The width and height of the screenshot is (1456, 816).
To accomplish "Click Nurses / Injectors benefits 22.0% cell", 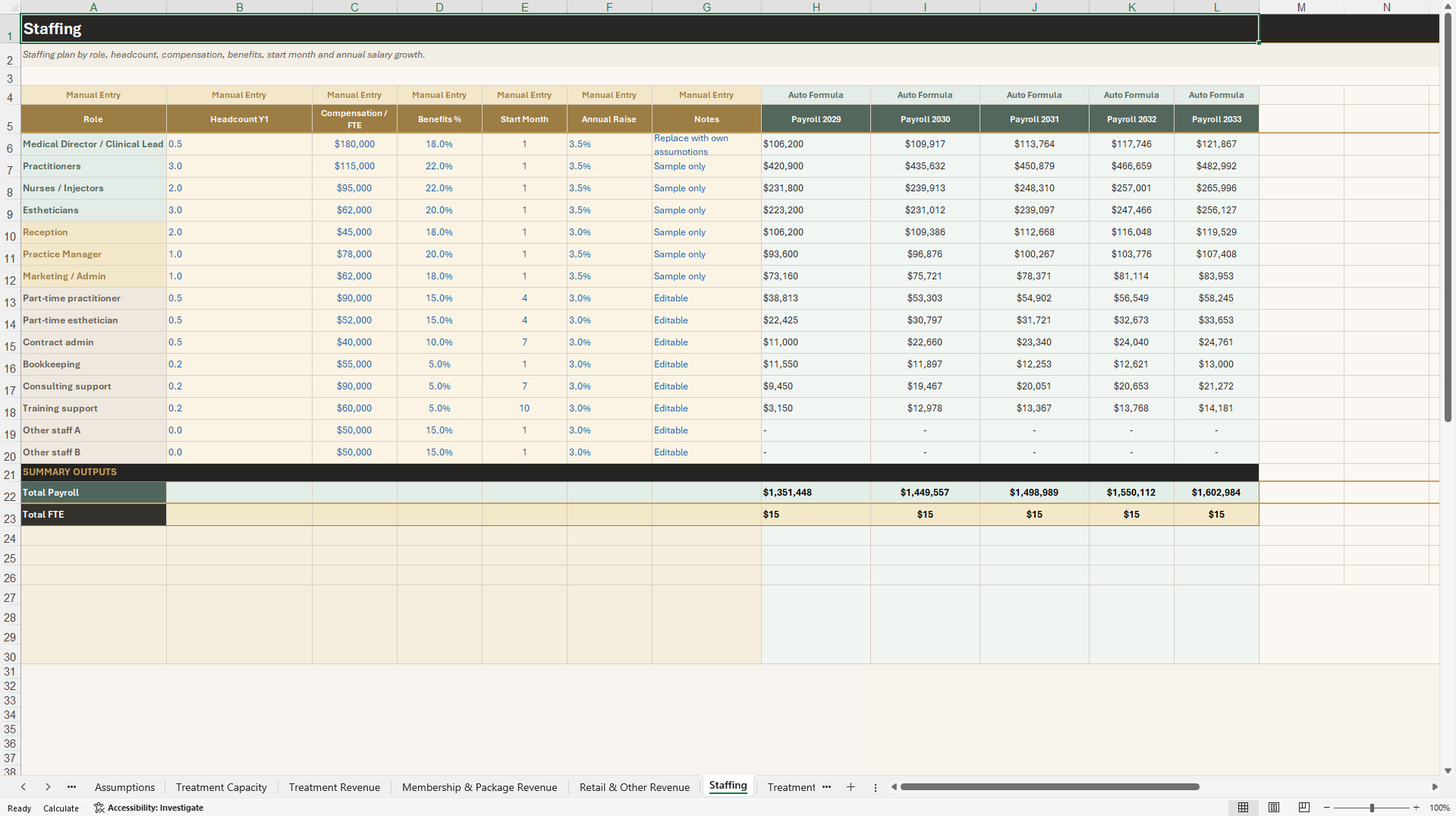I will coord(439,188).
